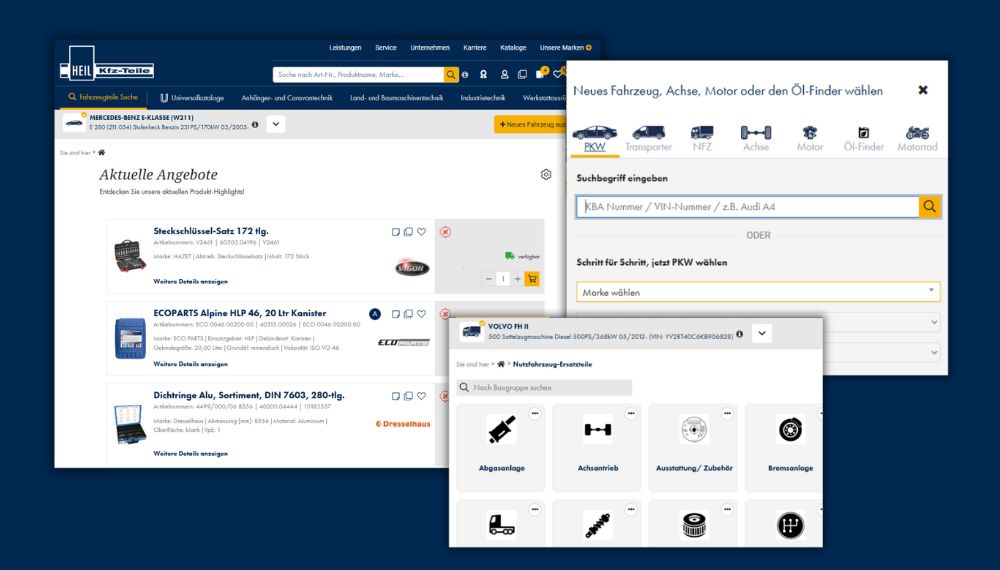Screen dimensions: 1000x570
Task: Open the compare list icon in header
Action: click(522, 75)
